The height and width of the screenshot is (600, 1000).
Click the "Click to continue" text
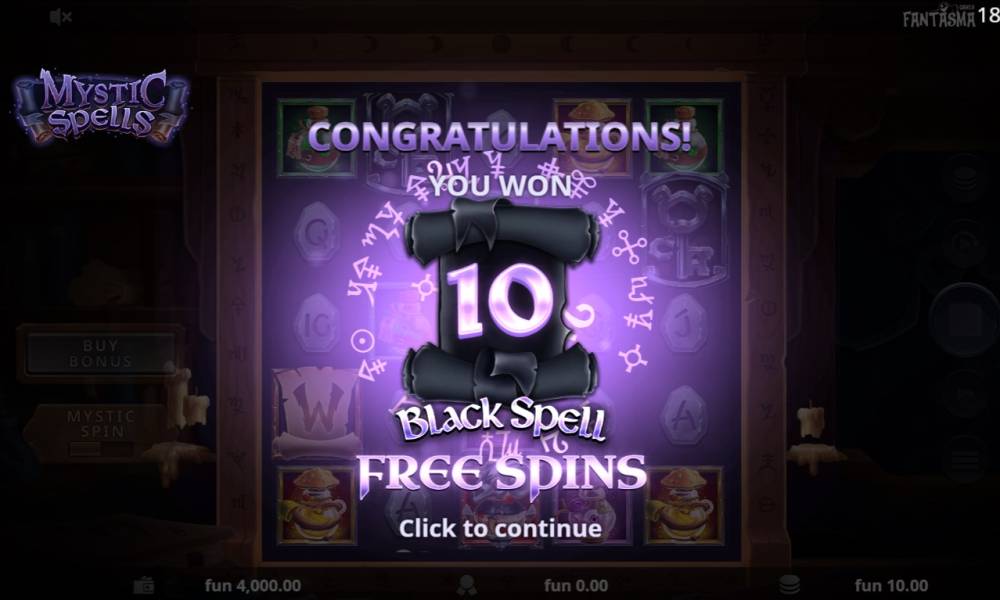pos(500,528)
